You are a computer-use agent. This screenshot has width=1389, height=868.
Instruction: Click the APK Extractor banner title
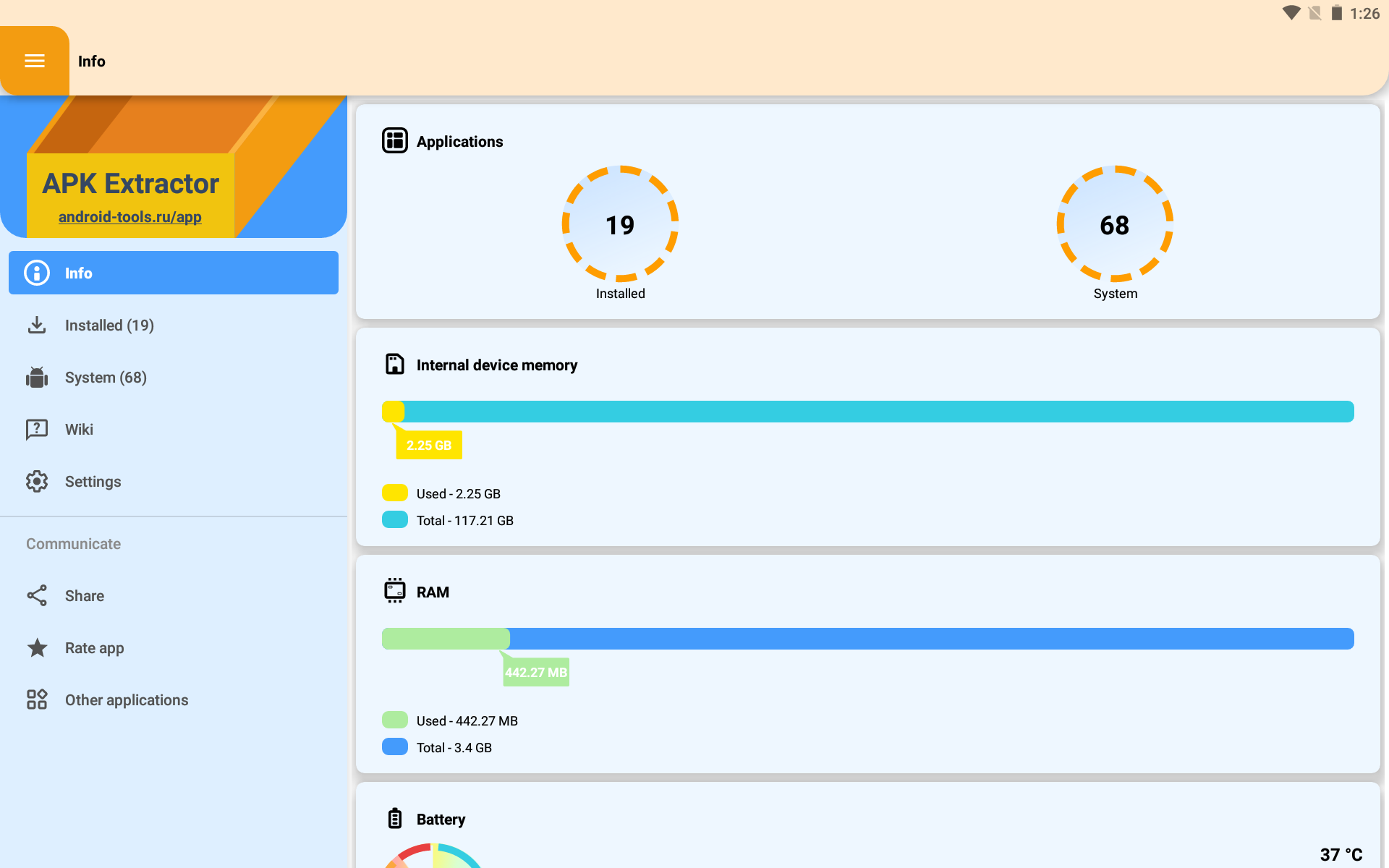point(130,184)
